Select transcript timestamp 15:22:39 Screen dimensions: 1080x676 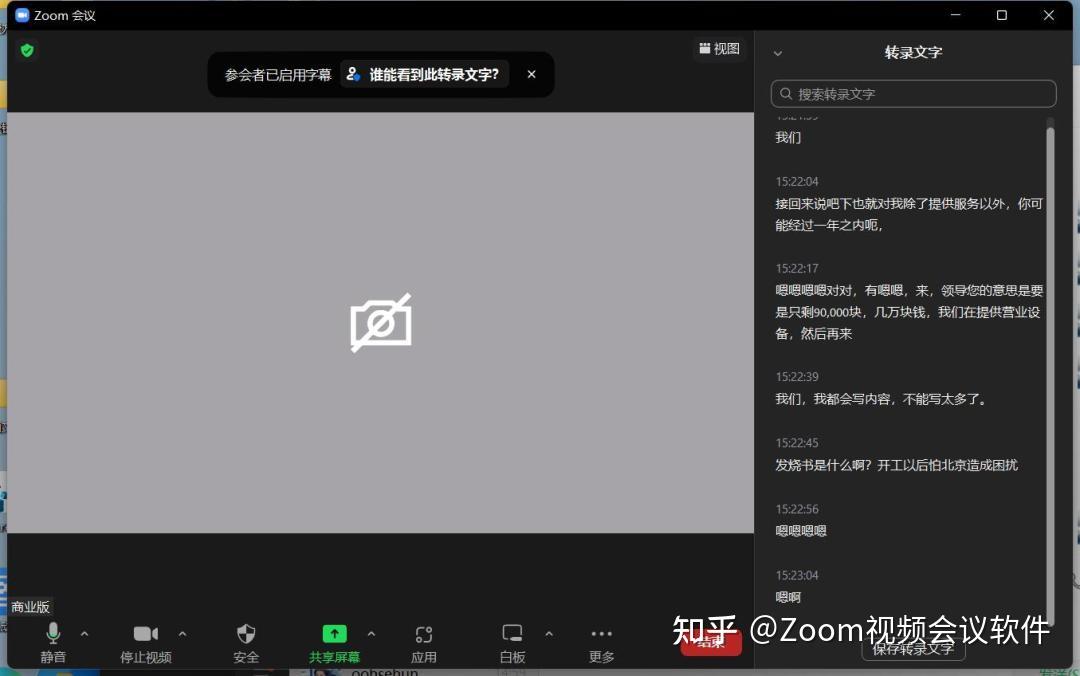click(797, 376)
